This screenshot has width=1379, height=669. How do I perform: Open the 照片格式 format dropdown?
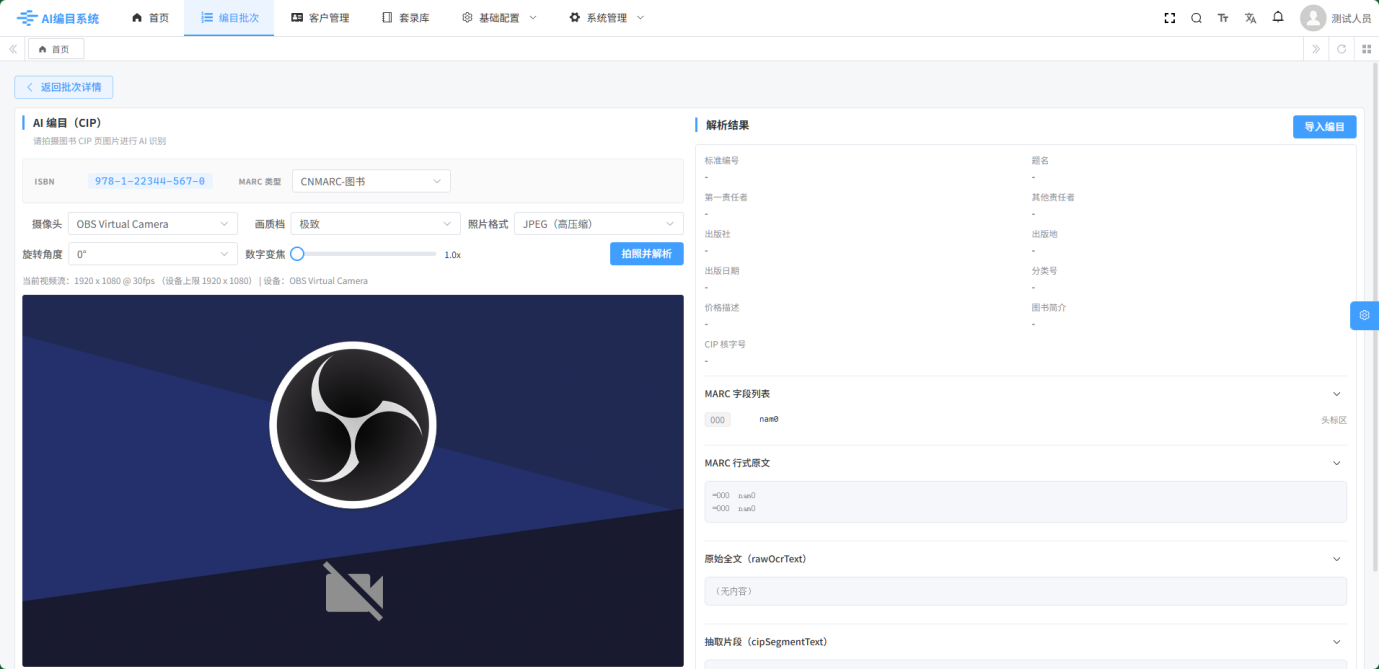599,224
